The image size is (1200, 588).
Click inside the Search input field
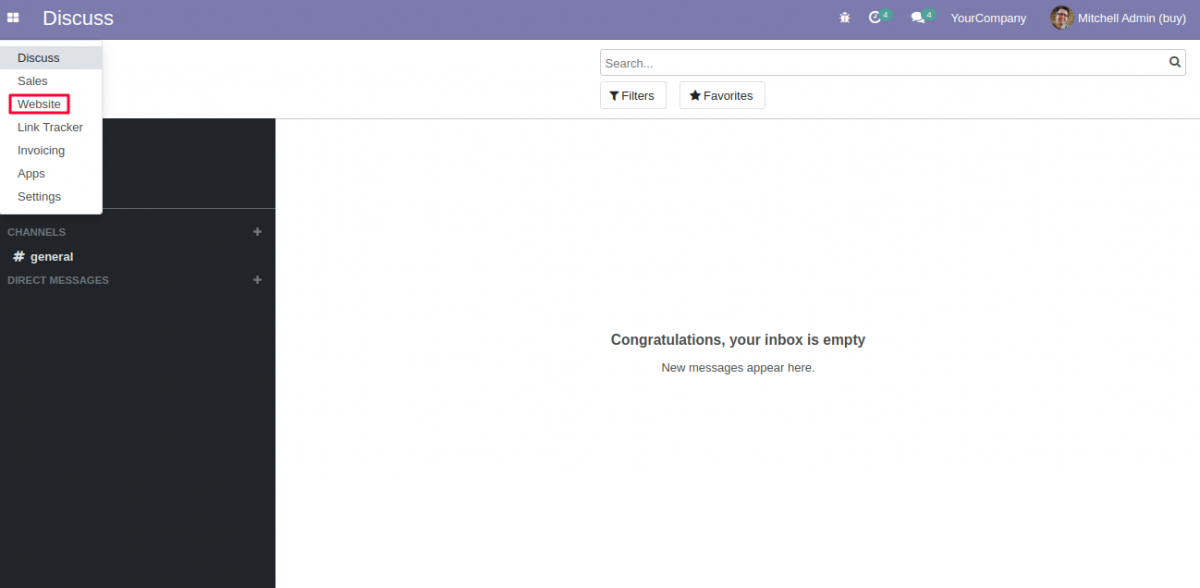click(x=880, y=62)
